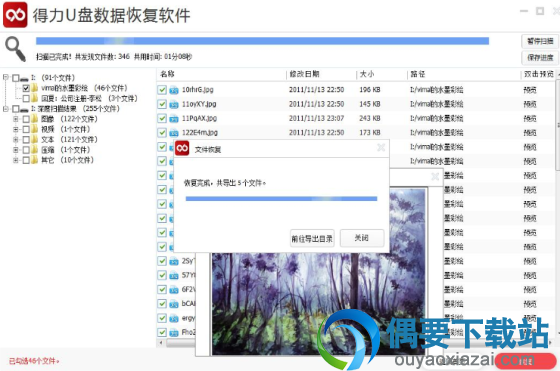Click the left arrow of horizontal scrollbar
560x371 pixels.
[161, 343]
